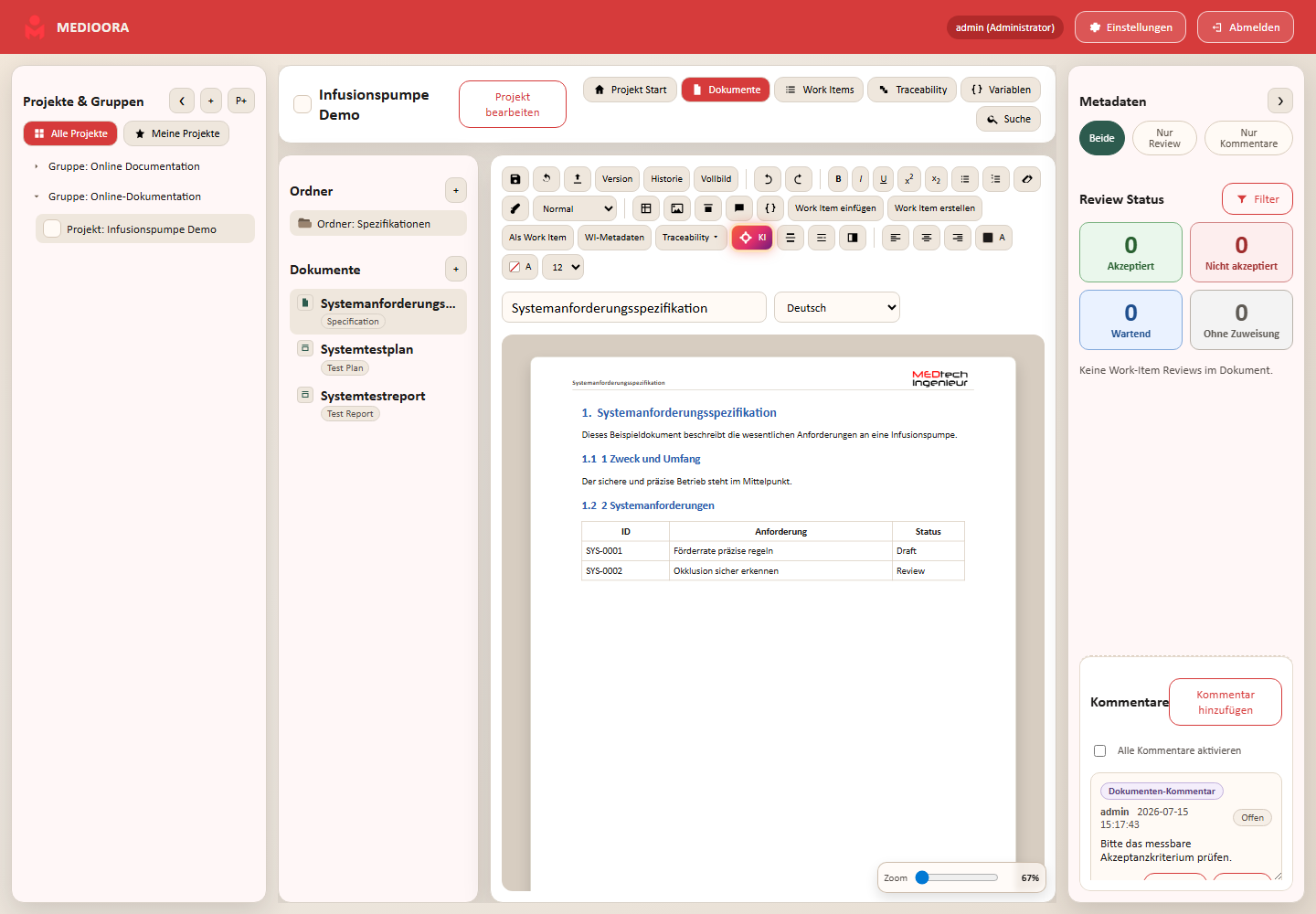Viewport: 1316px width, 914px height.
Task: Enable Alle Kommentare aktivieren
Action: coord(1100,751)
